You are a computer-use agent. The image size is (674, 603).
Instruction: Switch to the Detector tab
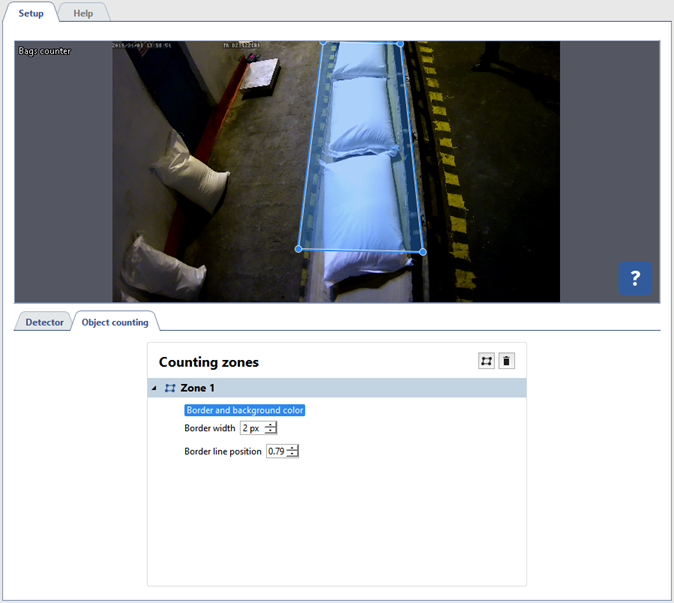click(x=44, y=322)
